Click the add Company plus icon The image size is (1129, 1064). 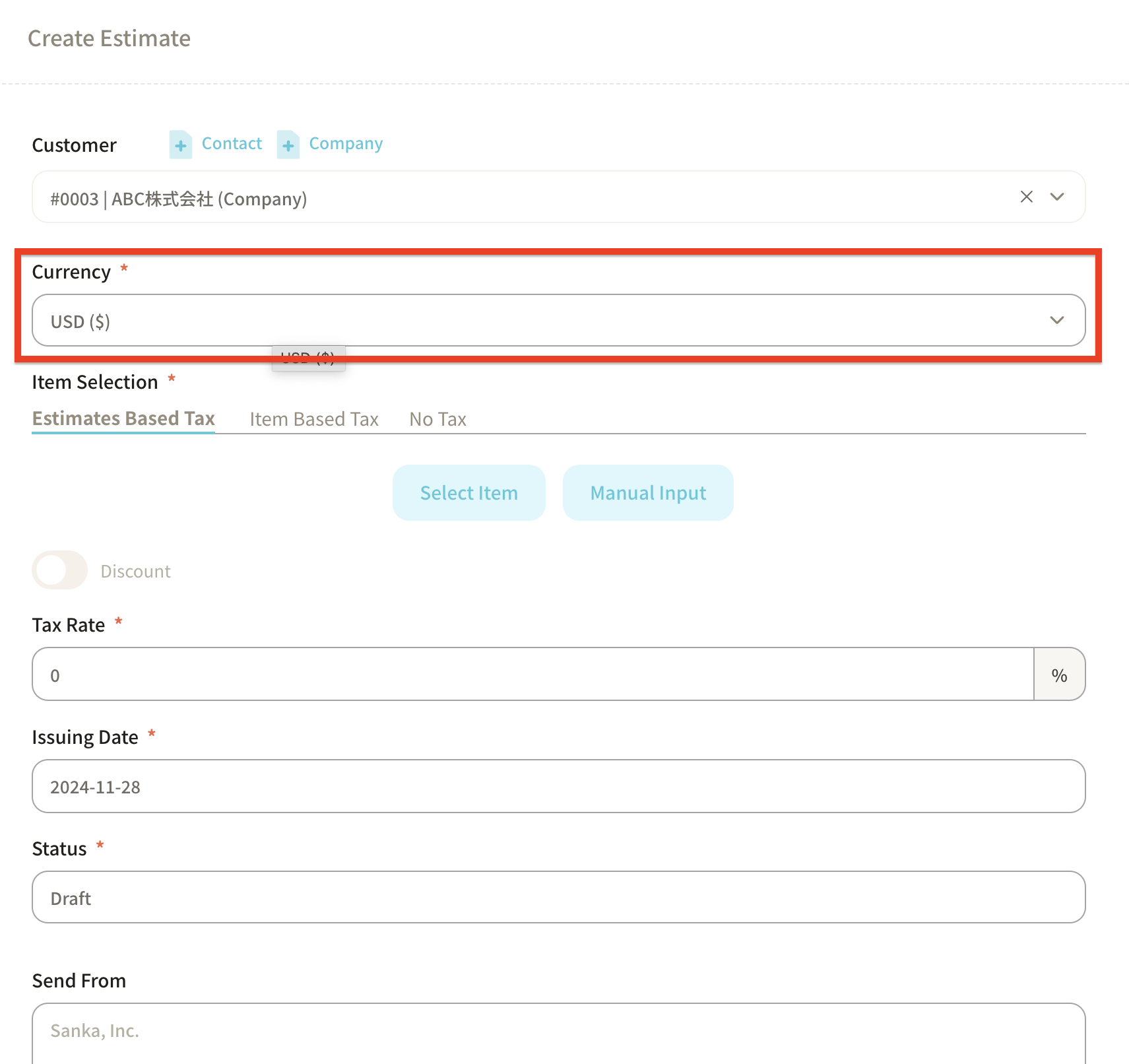[x=288, y=145]
